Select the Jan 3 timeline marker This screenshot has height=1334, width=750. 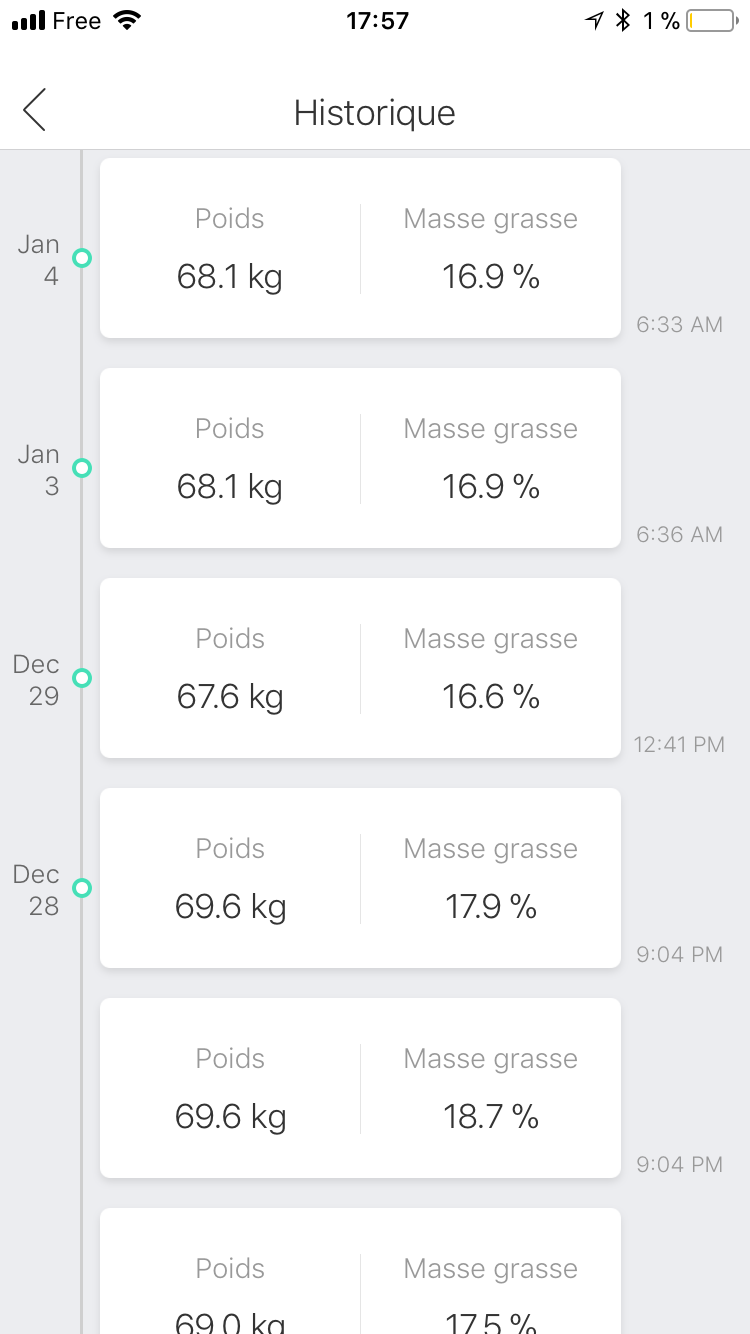coord(82,468)
